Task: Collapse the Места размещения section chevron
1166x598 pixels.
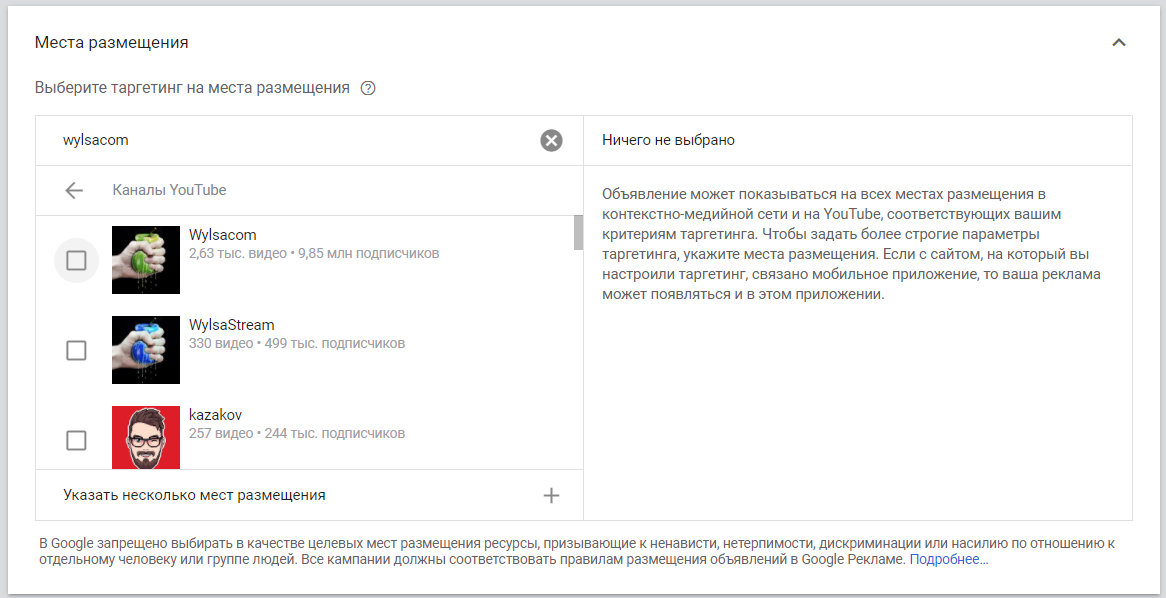Action: point(1119,43)
